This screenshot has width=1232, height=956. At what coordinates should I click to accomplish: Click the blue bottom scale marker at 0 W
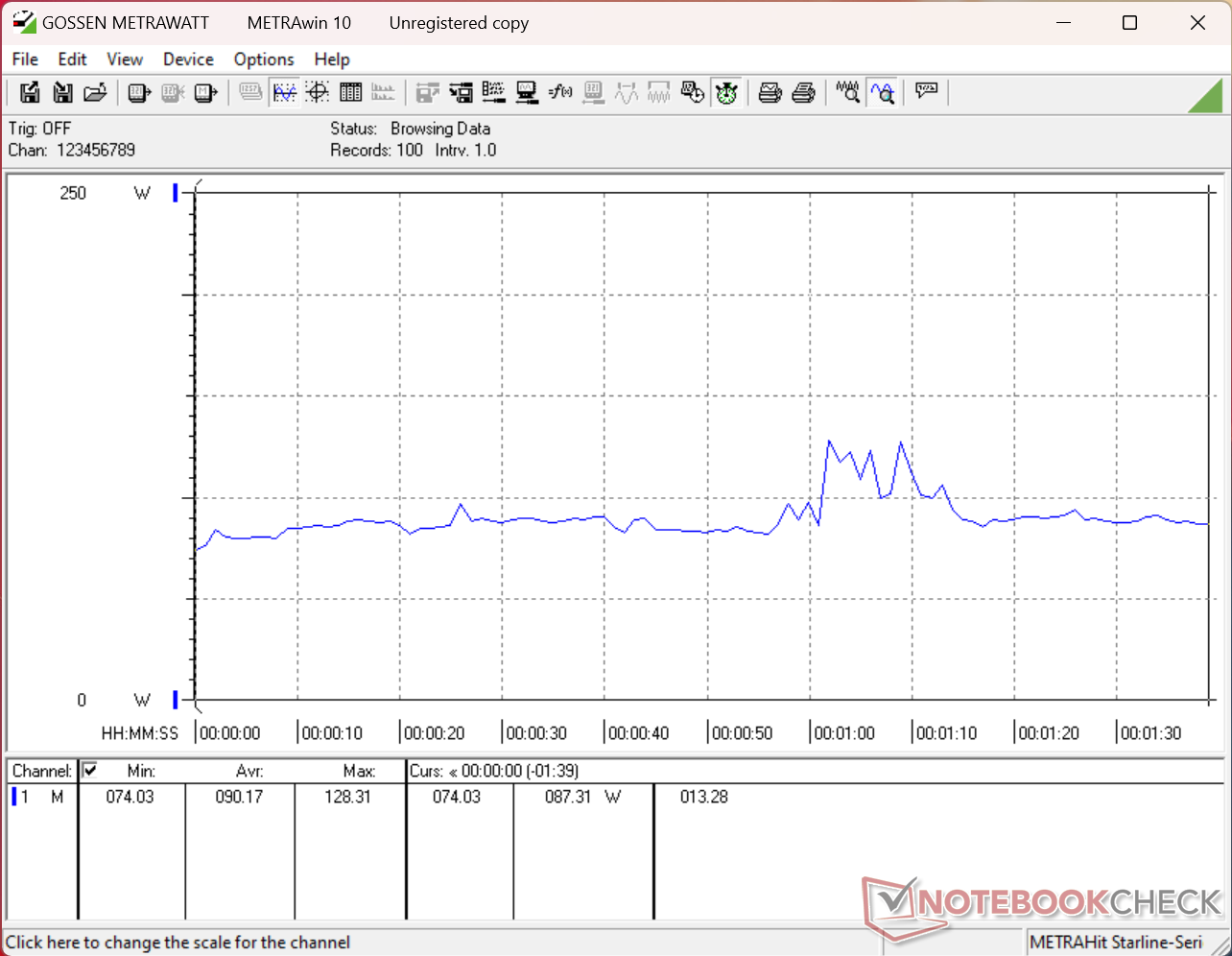pyautogui.click(x=176, y=699)
